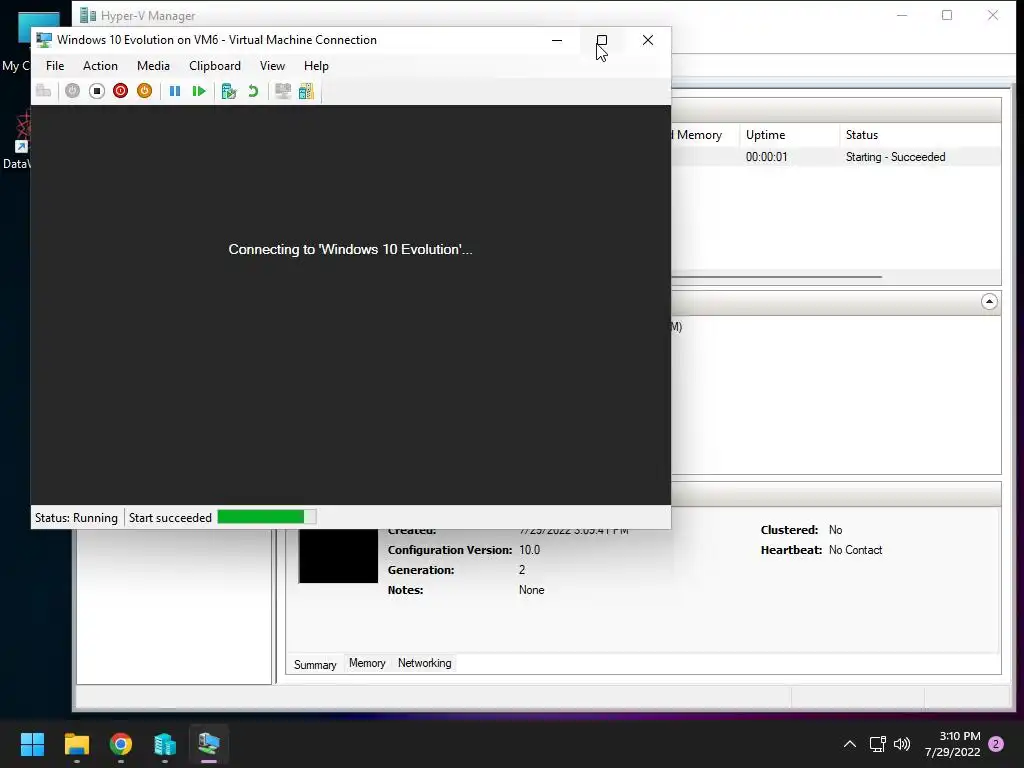Click the Status column header

920,135
